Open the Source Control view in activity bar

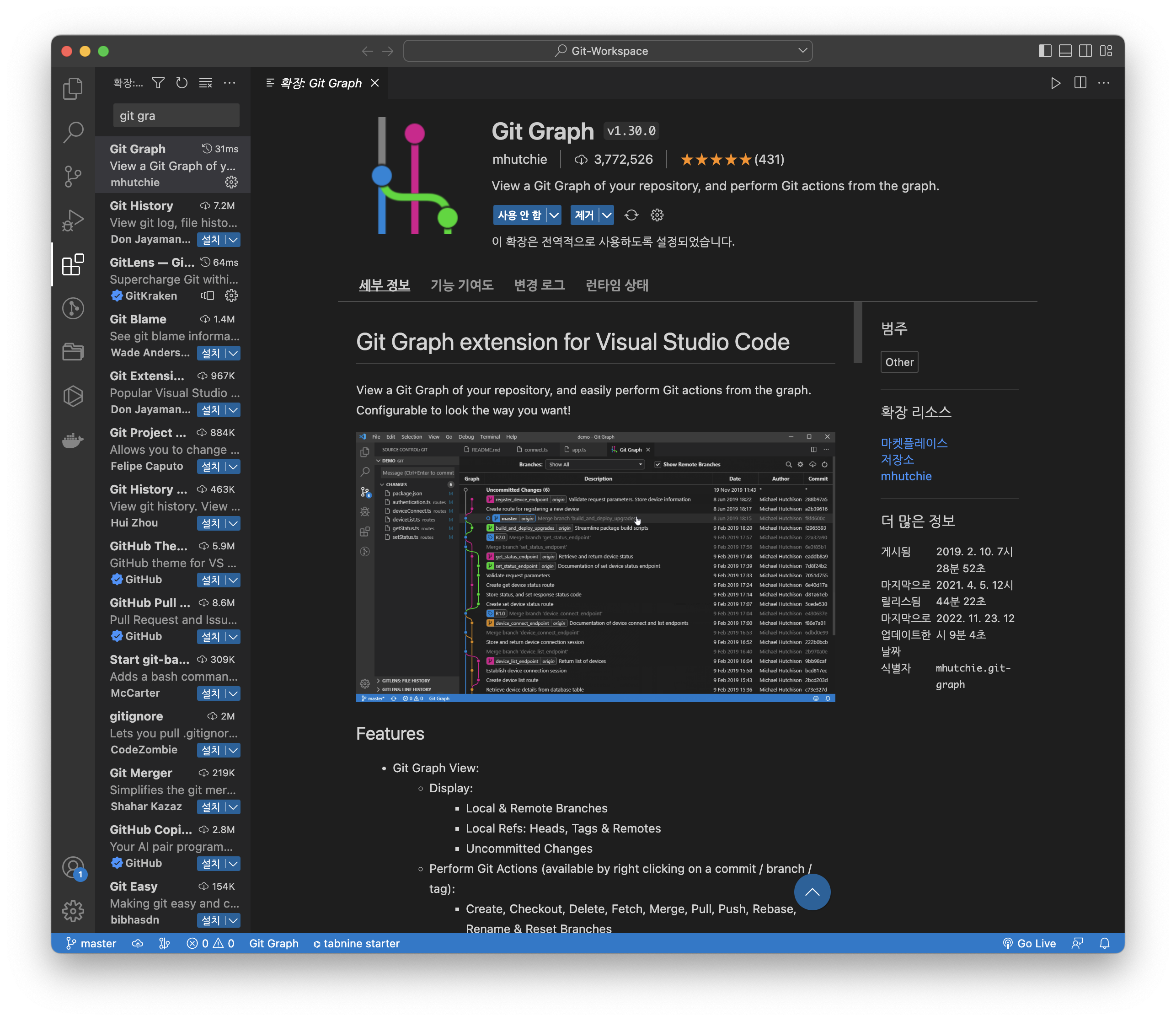pos(73,176)
